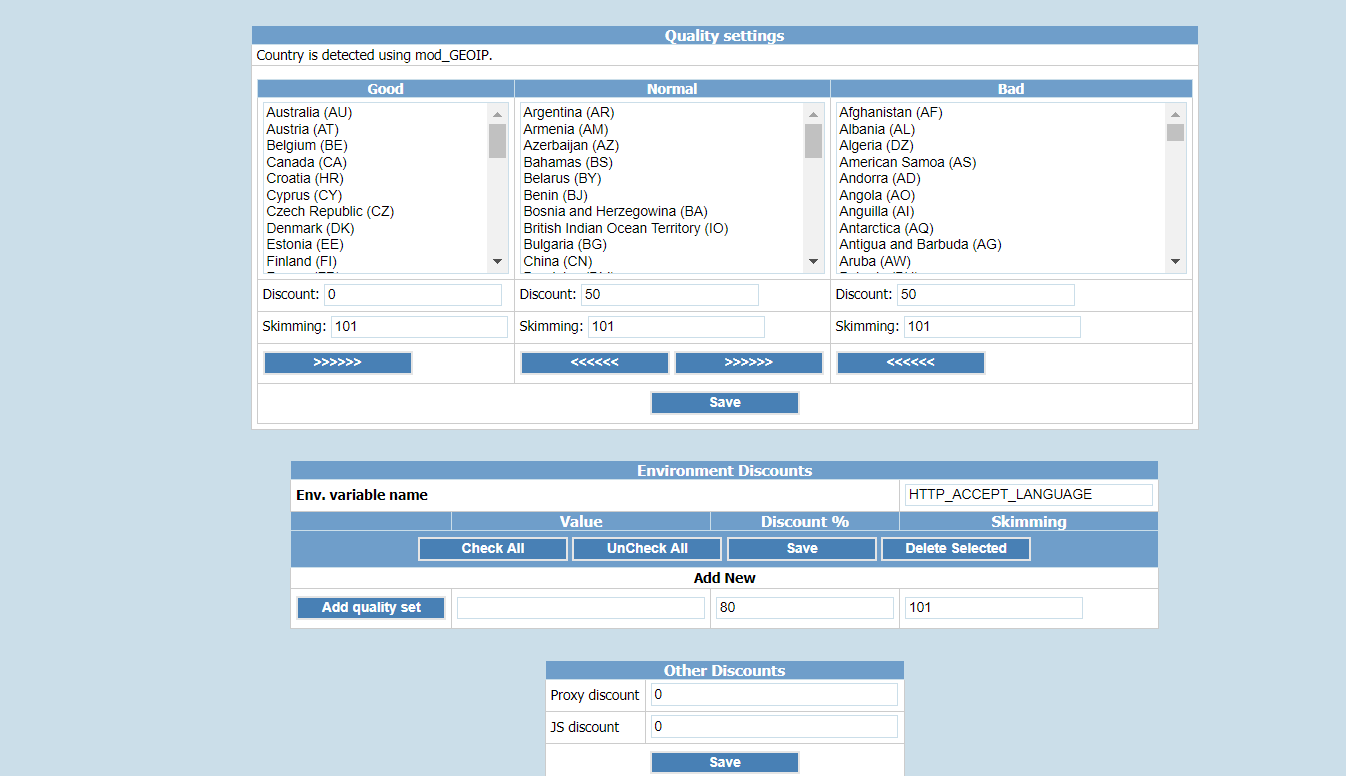Click scroll-up arrow of Good list
This screenshot has height=776, width=1346.
497,113
